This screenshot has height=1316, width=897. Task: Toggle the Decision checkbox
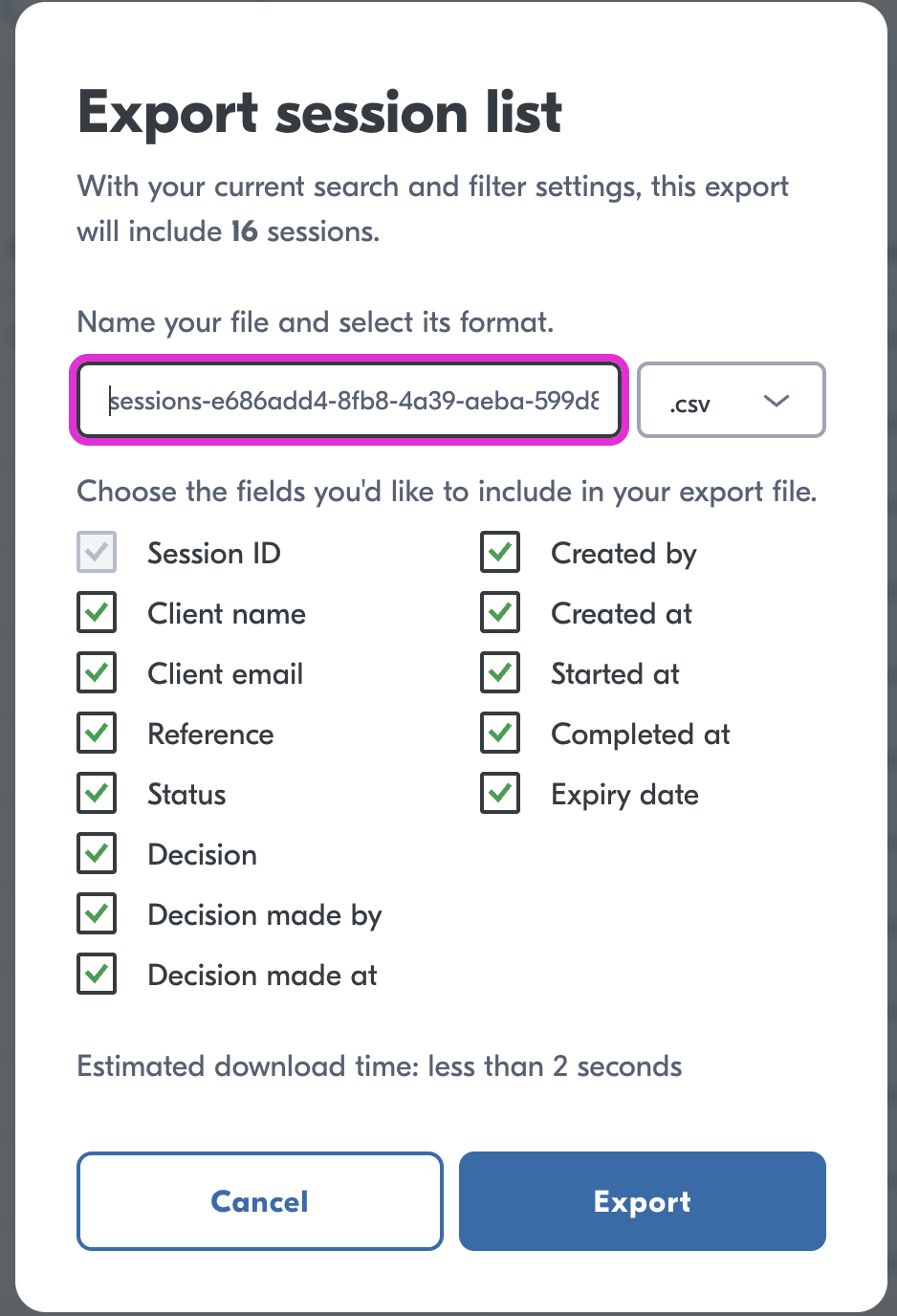point(97,854)
